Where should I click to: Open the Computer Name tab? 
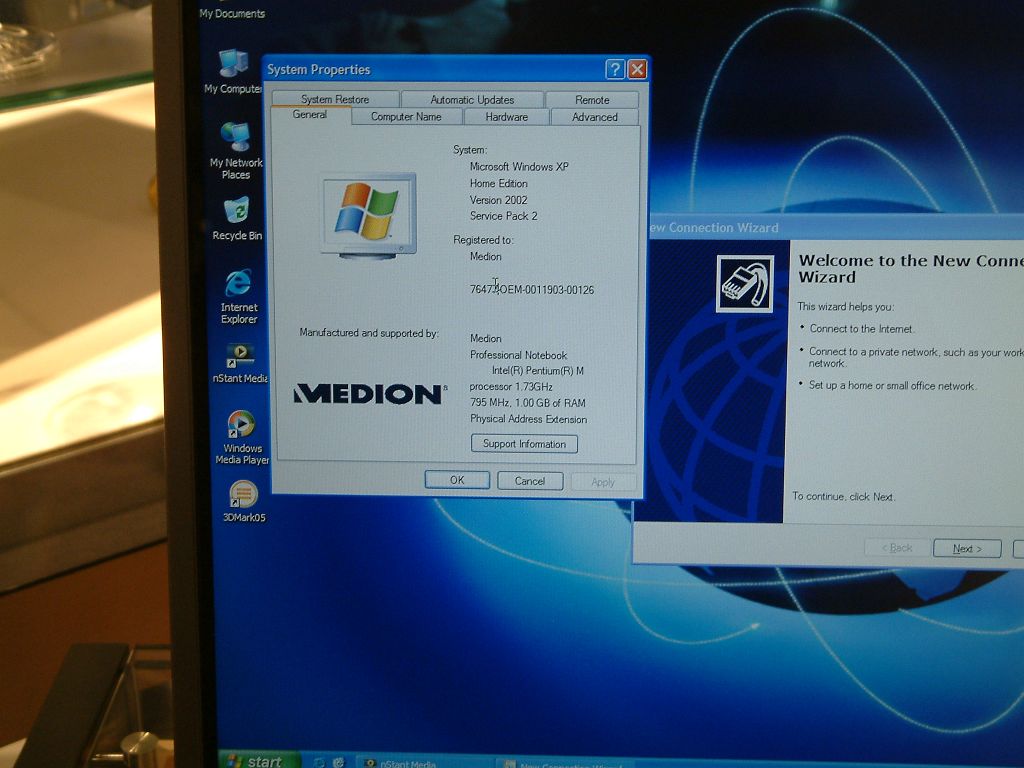[406, 117]
